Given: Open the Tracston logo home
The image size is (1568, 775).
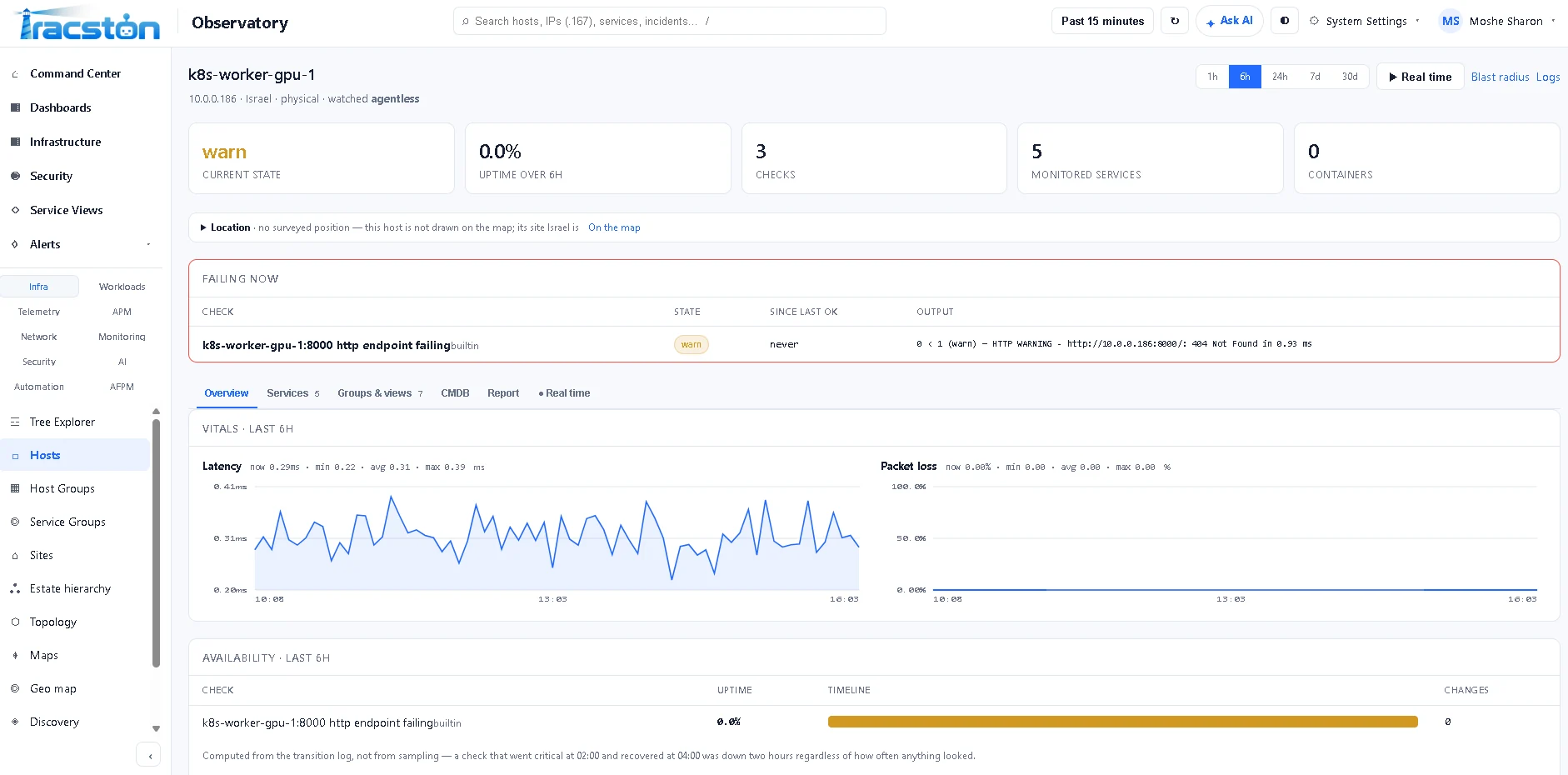Looking at the screenshot, I should 88,23.
